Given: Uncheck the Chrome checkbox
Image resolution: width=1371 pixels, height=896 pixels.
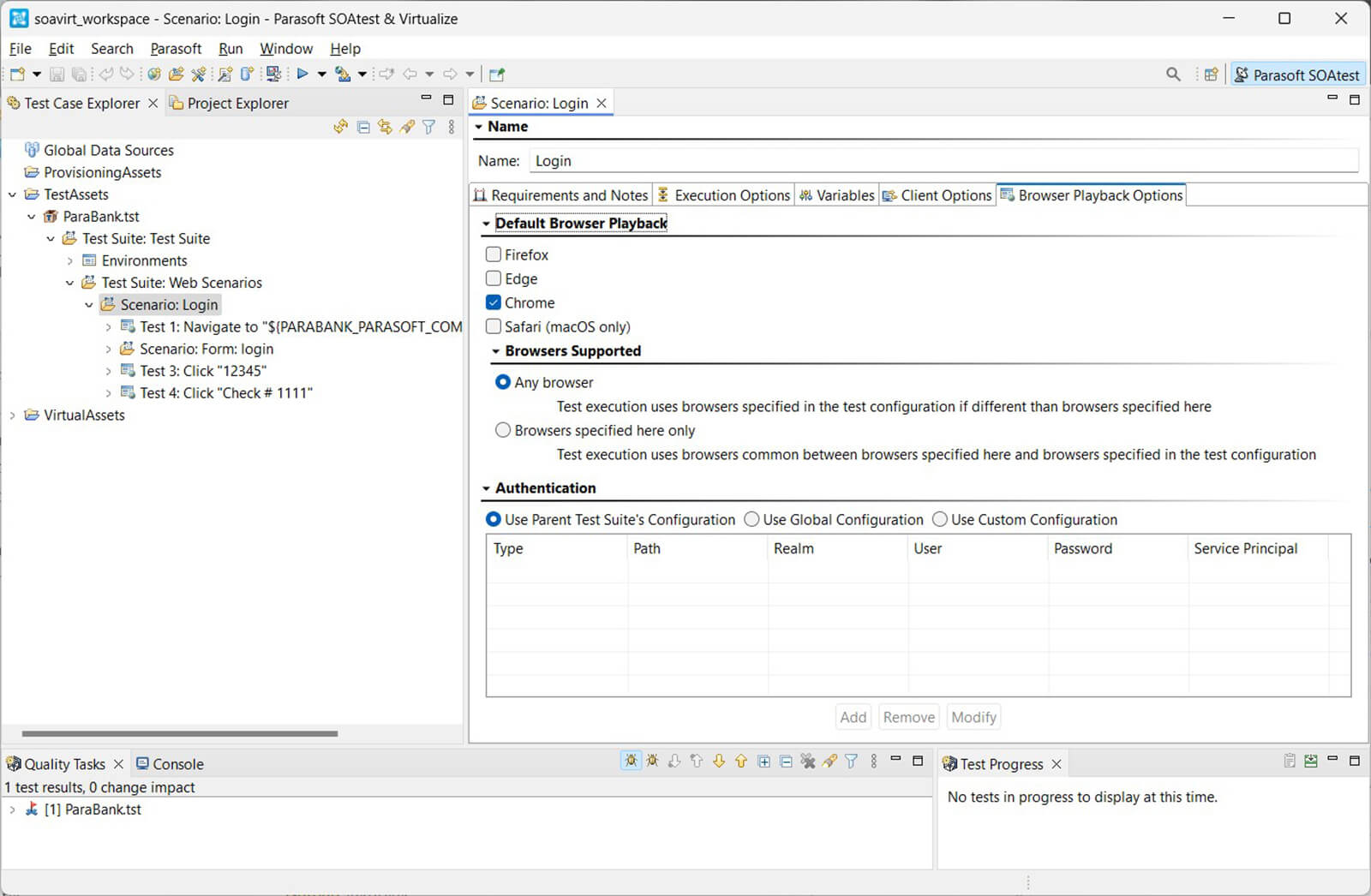Looking at the screenshot, I should point(494,302).
